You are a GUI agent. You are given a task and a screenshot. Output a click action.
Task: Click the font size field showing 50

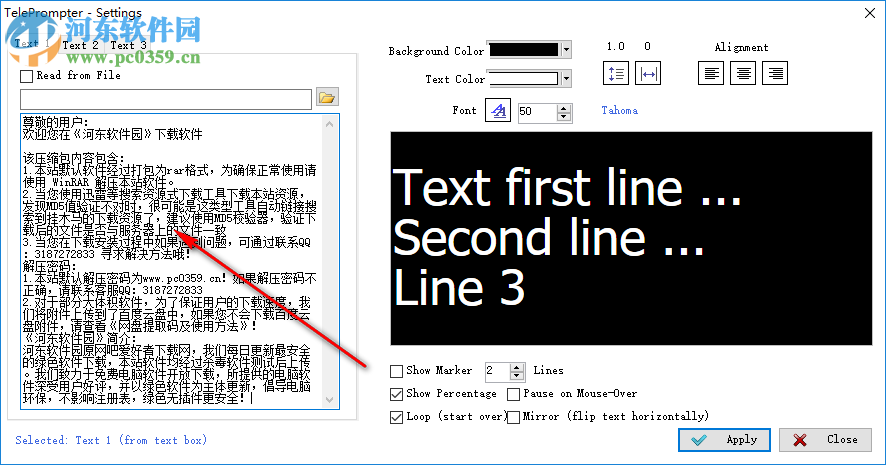[537, 112]
